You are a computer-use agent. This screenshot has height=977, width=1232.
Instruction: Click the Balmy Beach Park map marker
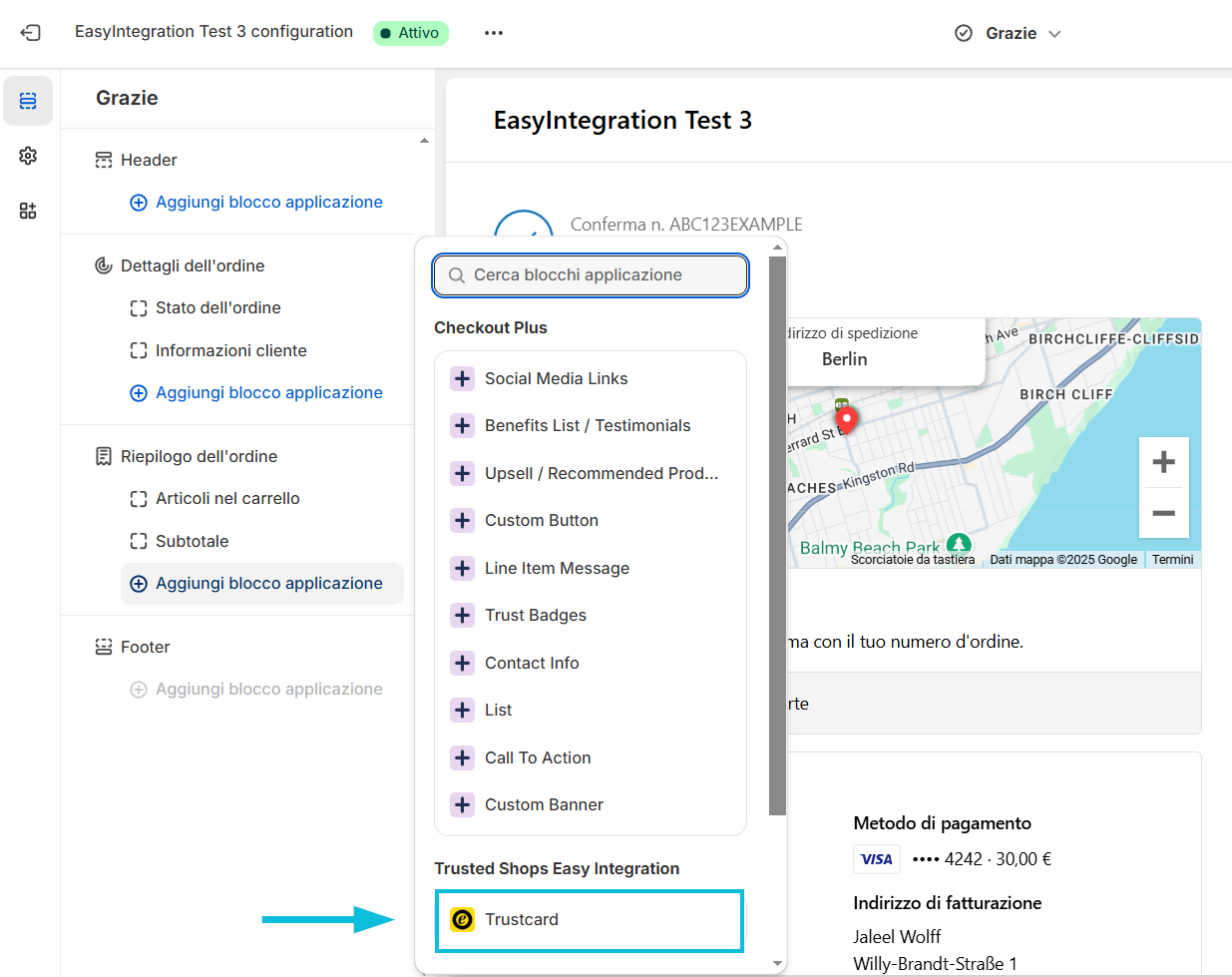pyautogui.click(x=959, y=544)
